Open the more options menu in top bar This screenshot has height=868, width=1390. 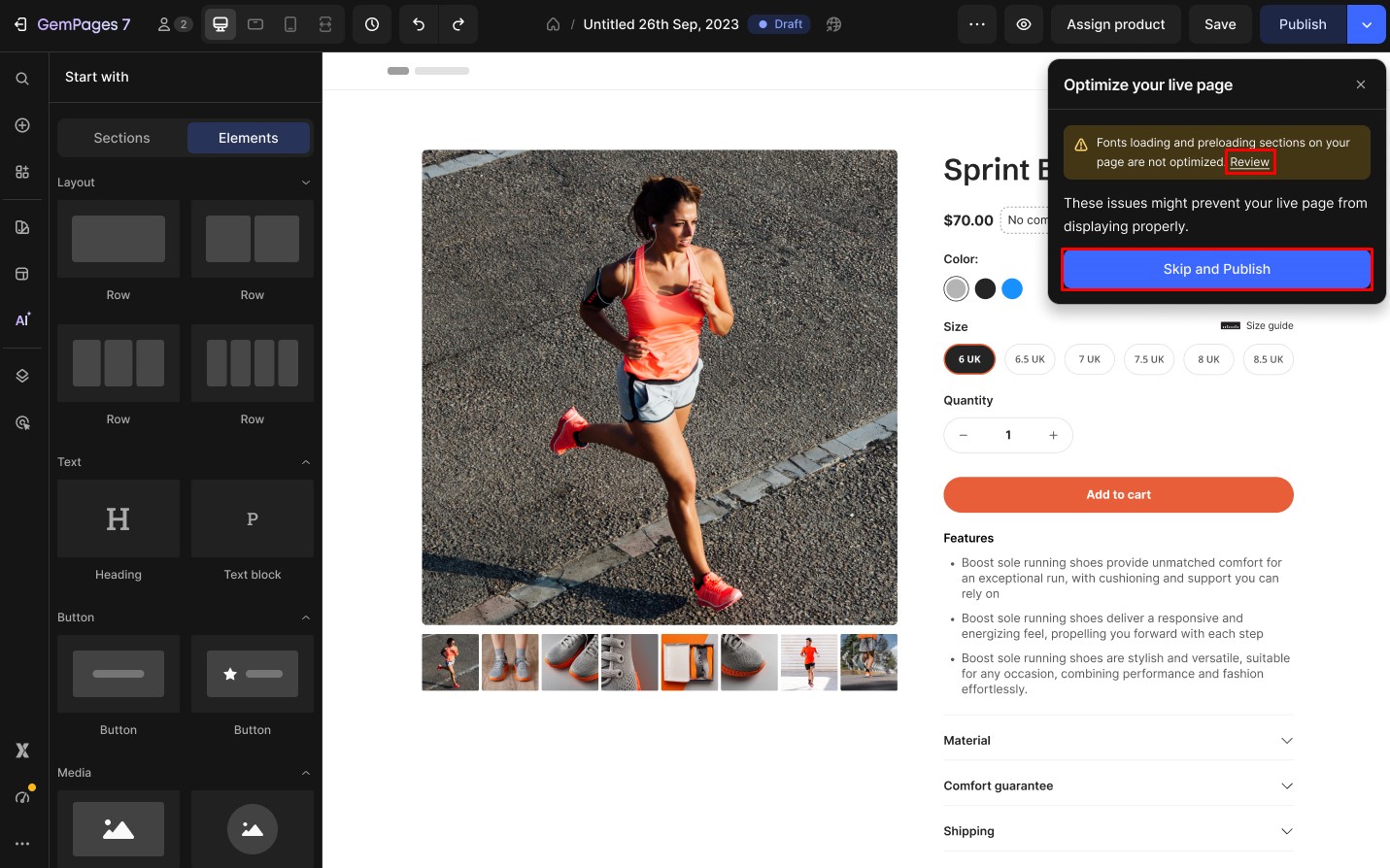coord(977,24)
